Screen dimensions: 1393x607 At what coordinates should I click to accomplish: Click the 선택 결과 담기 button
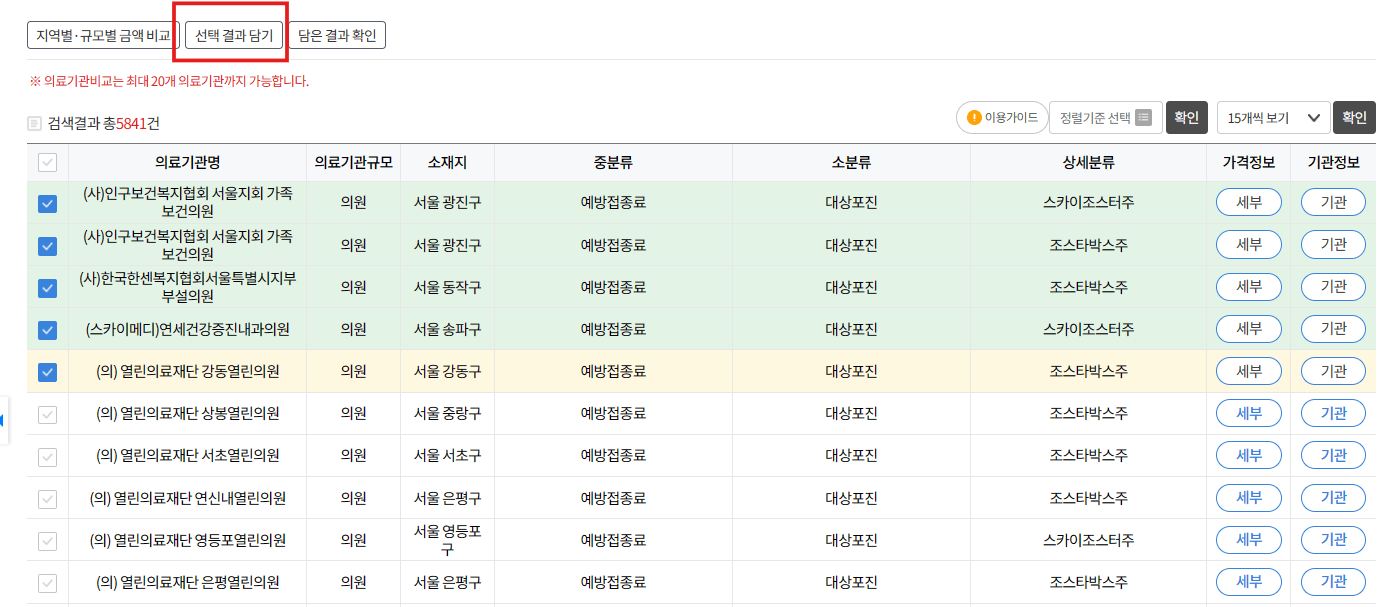click(232, 35)
